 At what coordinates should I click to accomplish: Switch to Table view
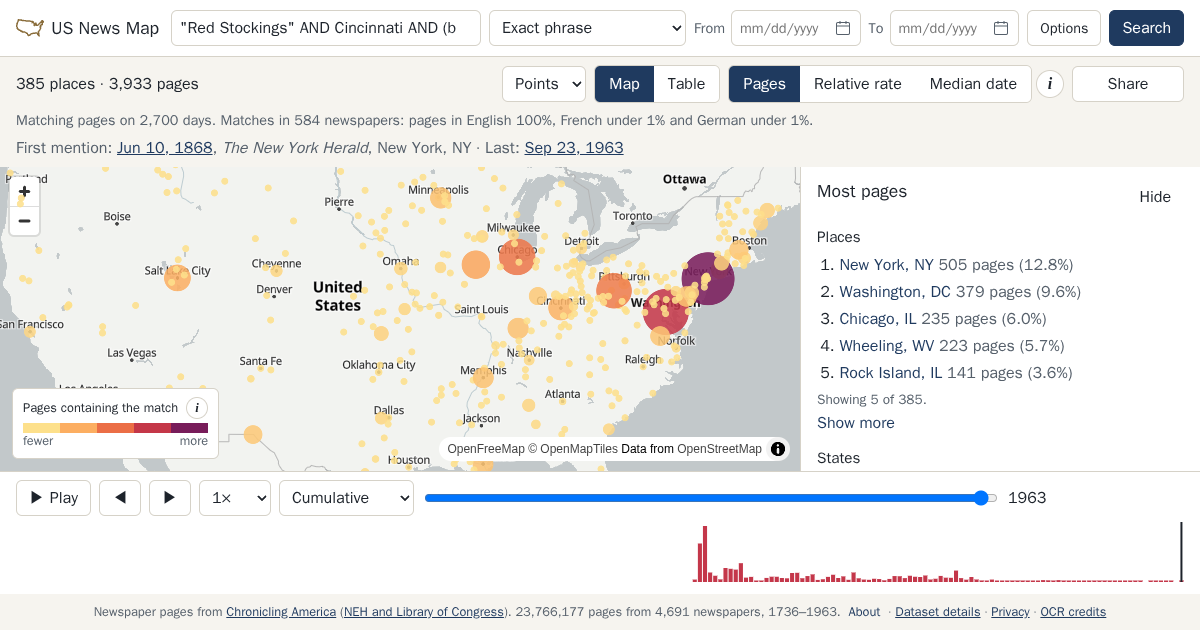pyautogui.click(x=686, y=84)
